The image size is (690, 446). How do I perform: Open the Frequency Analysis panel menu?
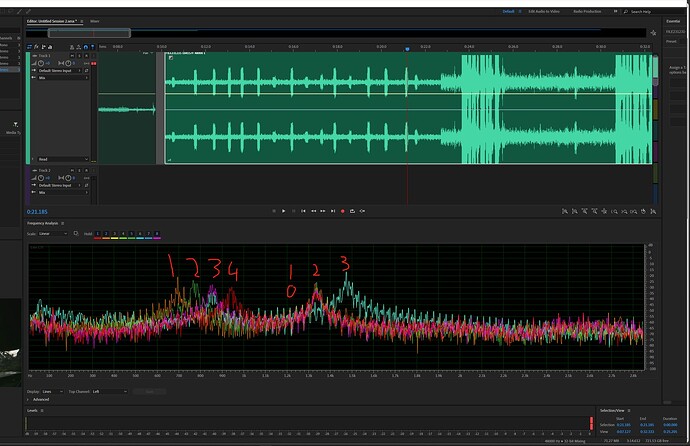pyautogui.click(x=62, y=223)
